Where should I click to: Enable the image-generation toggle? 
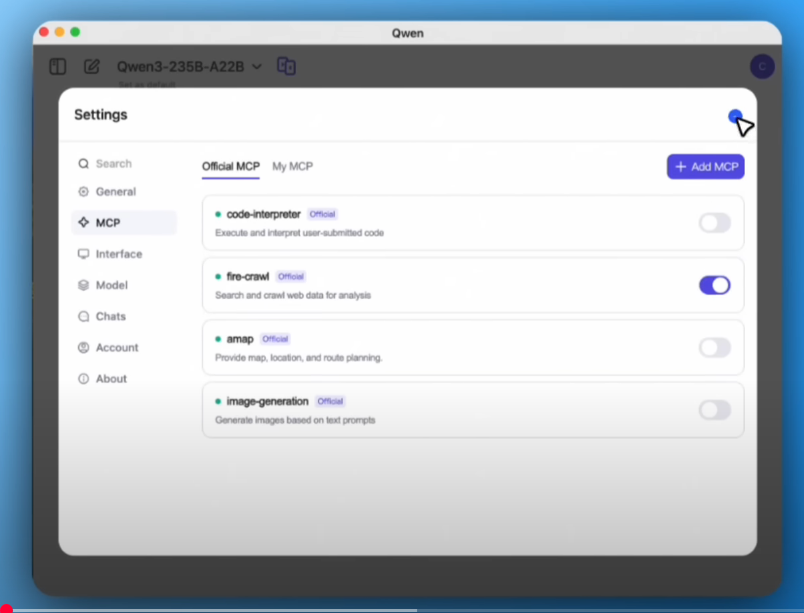click(x=715, y=410)
